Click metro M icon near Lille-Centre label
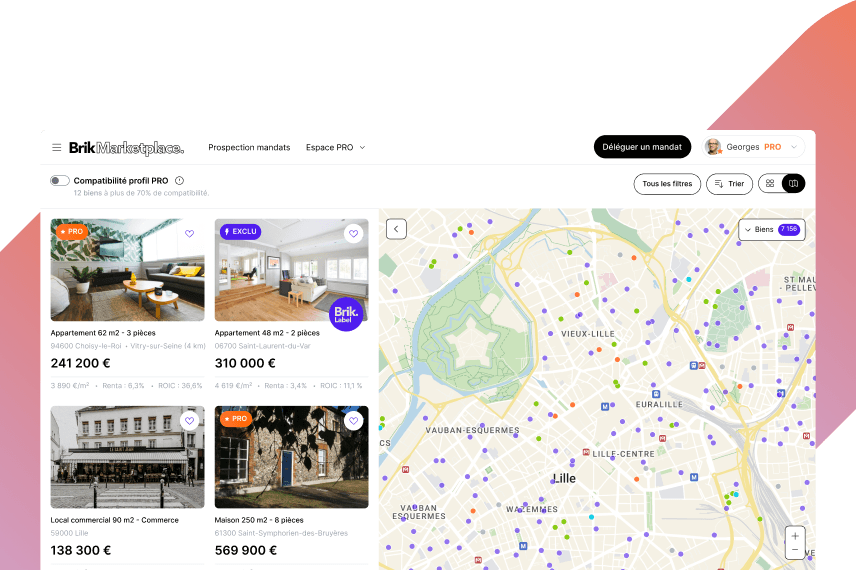 pos(586,453)
